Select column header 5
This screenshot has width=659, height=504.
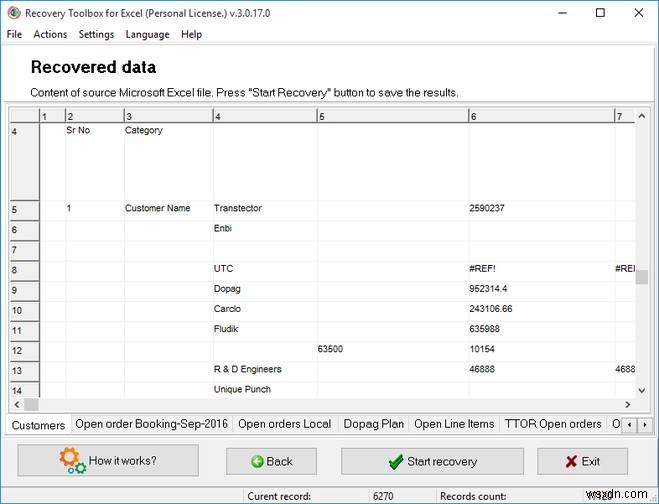[x=393, y=116]
